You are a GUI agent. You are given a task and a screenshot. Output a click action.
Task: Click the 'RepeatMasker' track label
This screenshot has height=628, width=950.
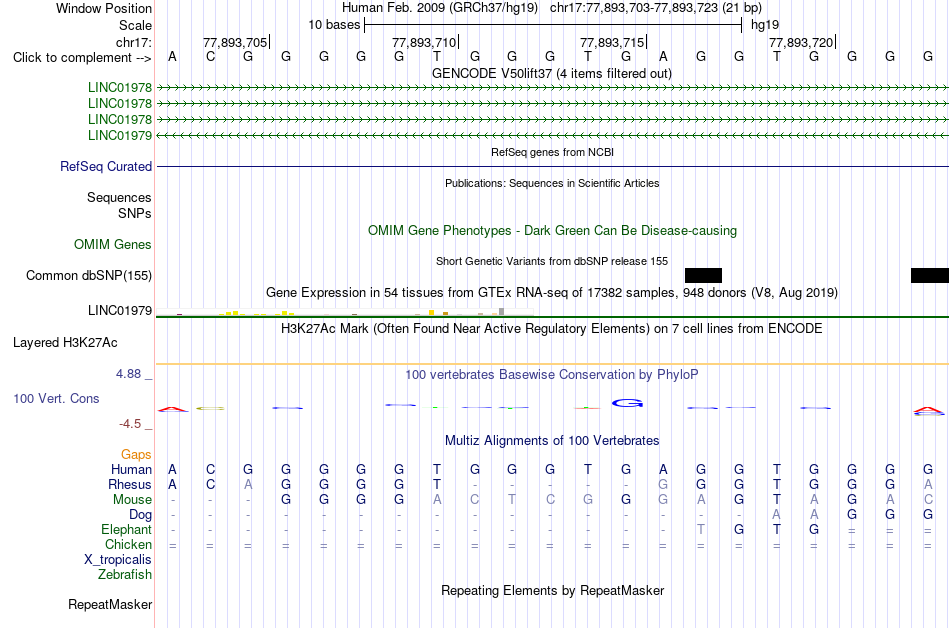tap(110, 604)
